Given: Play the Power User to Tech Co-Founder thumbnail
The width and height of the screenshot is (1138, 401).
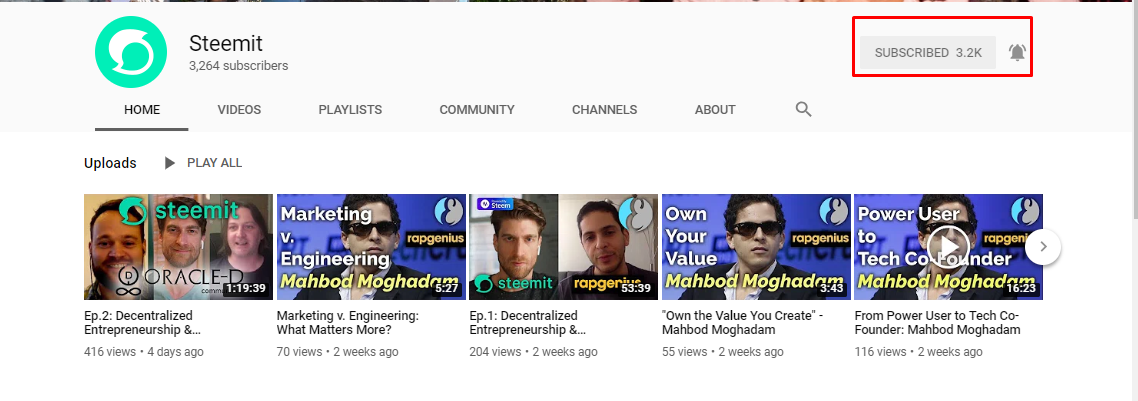Looking at the screenshot, I should tap(948, 247).
